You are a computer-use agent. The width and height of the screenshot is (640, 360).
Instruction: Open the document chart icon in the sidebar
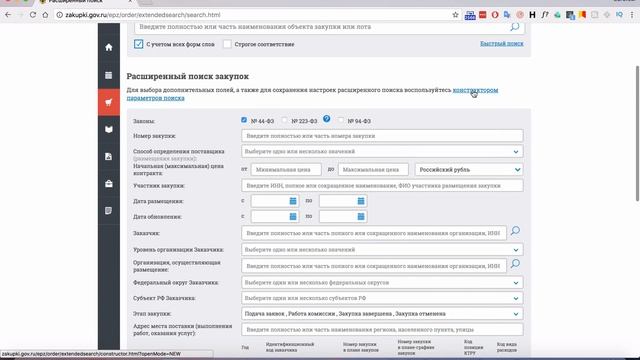point(109,156)
